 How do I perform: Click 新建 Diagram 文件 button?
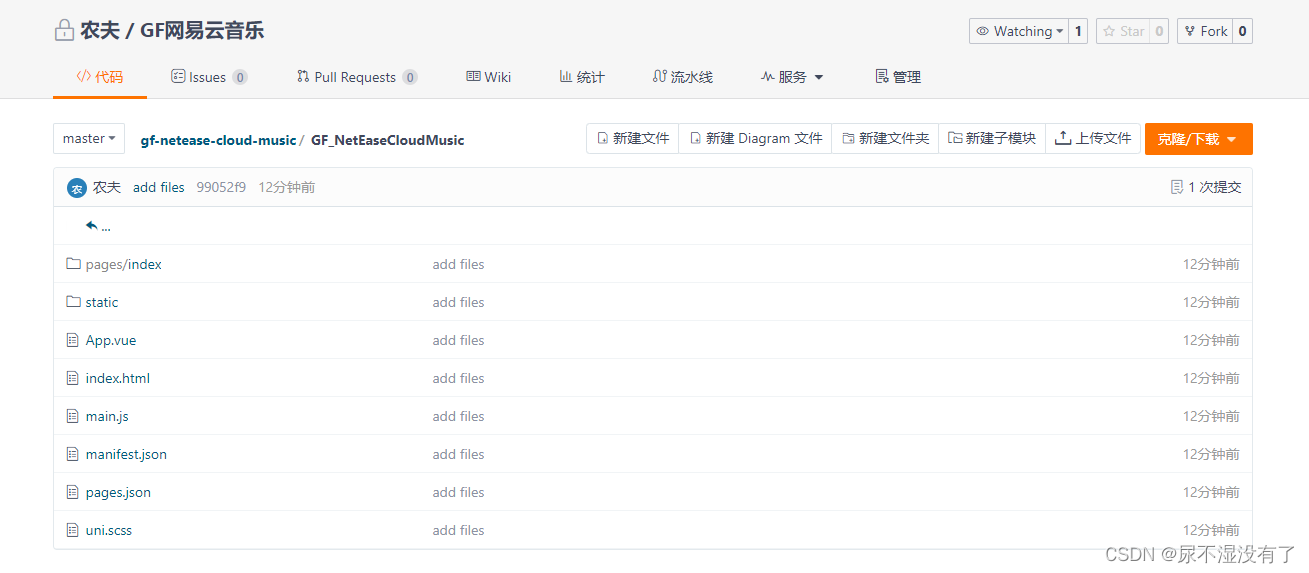coord(755,138)
